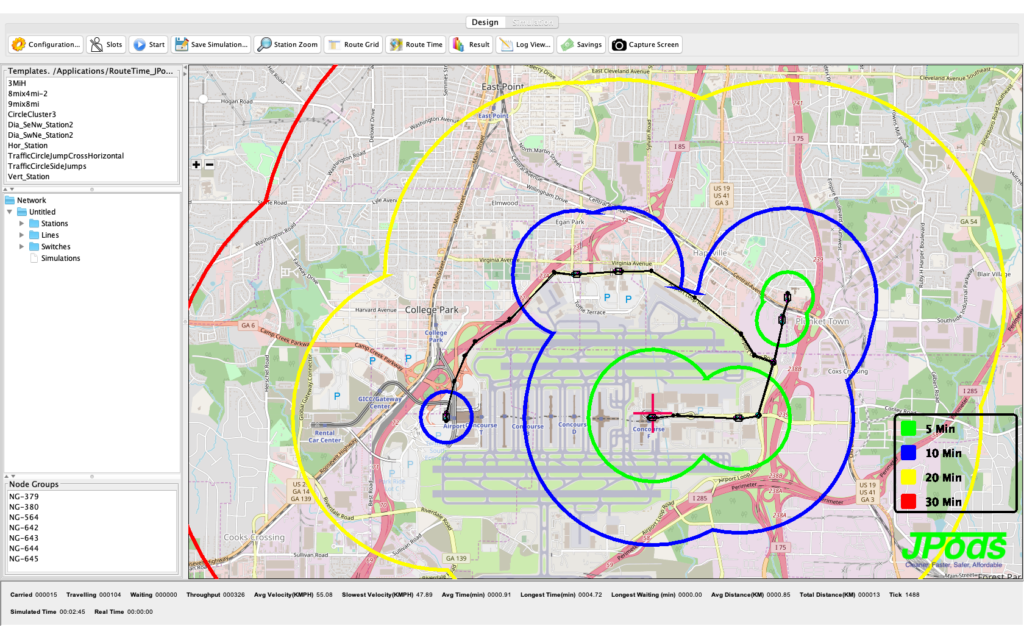Activate the Station Zoom tool

point(288,44)
